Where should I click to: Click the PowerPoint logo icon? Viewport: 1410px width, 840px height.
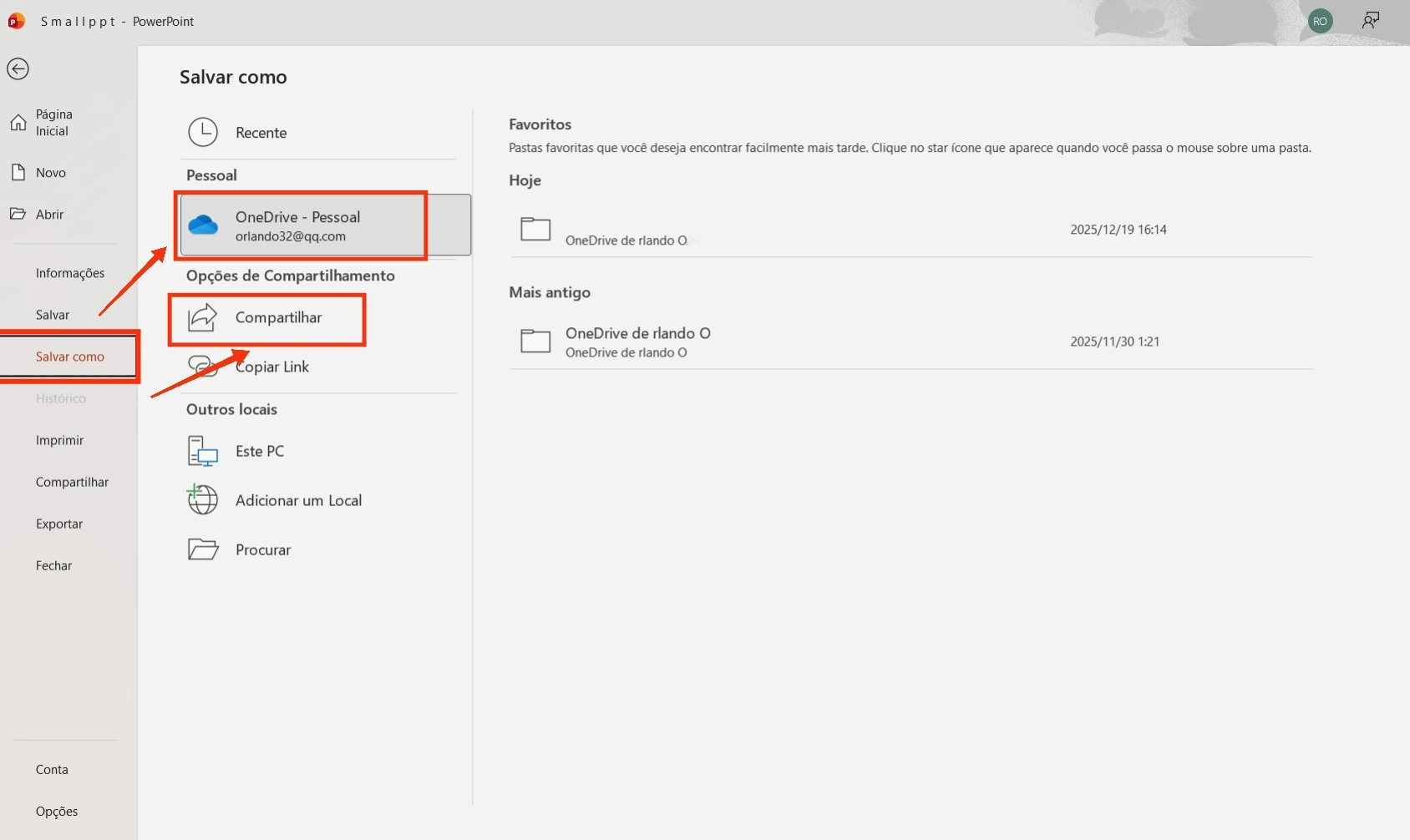tap(16, 21)
